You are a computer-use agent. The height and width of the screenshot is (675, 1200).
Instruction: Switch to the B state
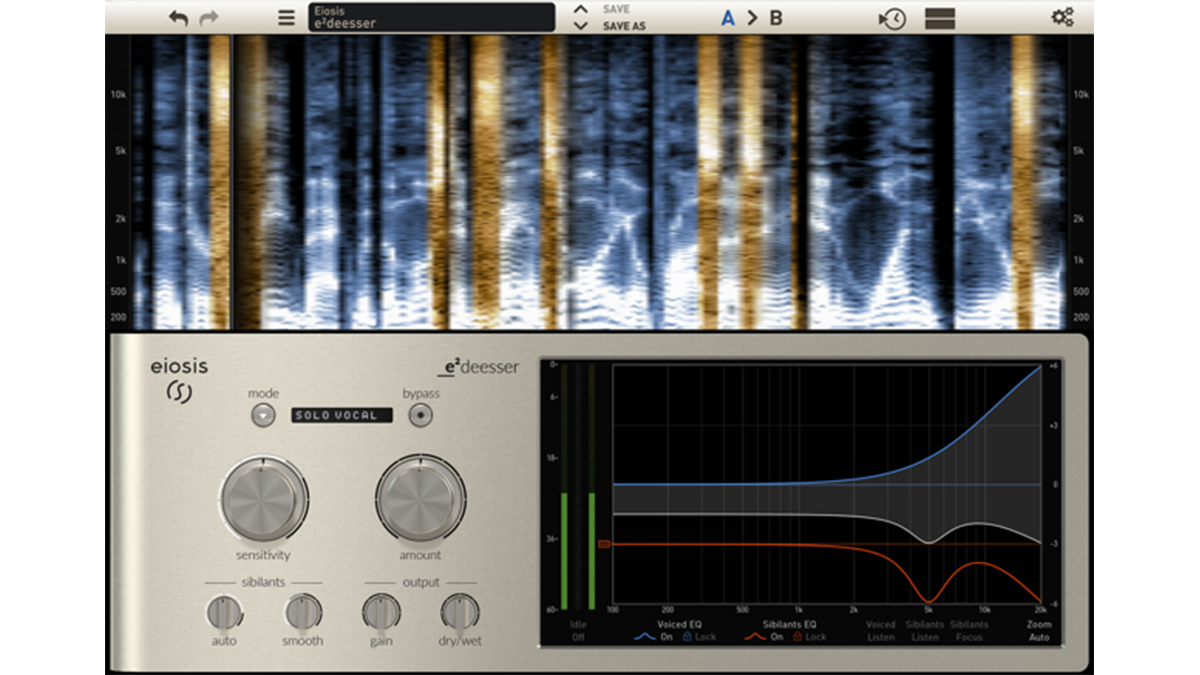(x=776, y=18)
